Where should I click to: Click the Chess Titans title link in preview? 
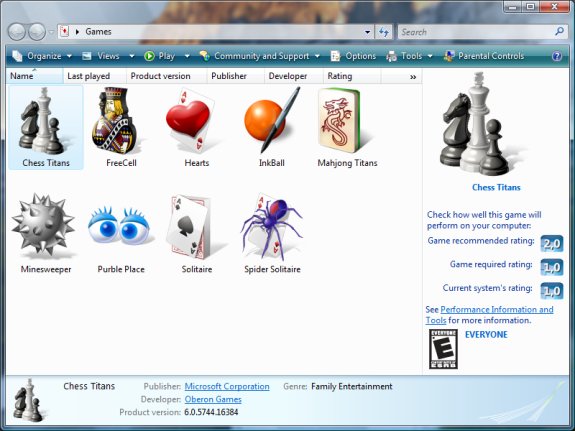point(496,187)
